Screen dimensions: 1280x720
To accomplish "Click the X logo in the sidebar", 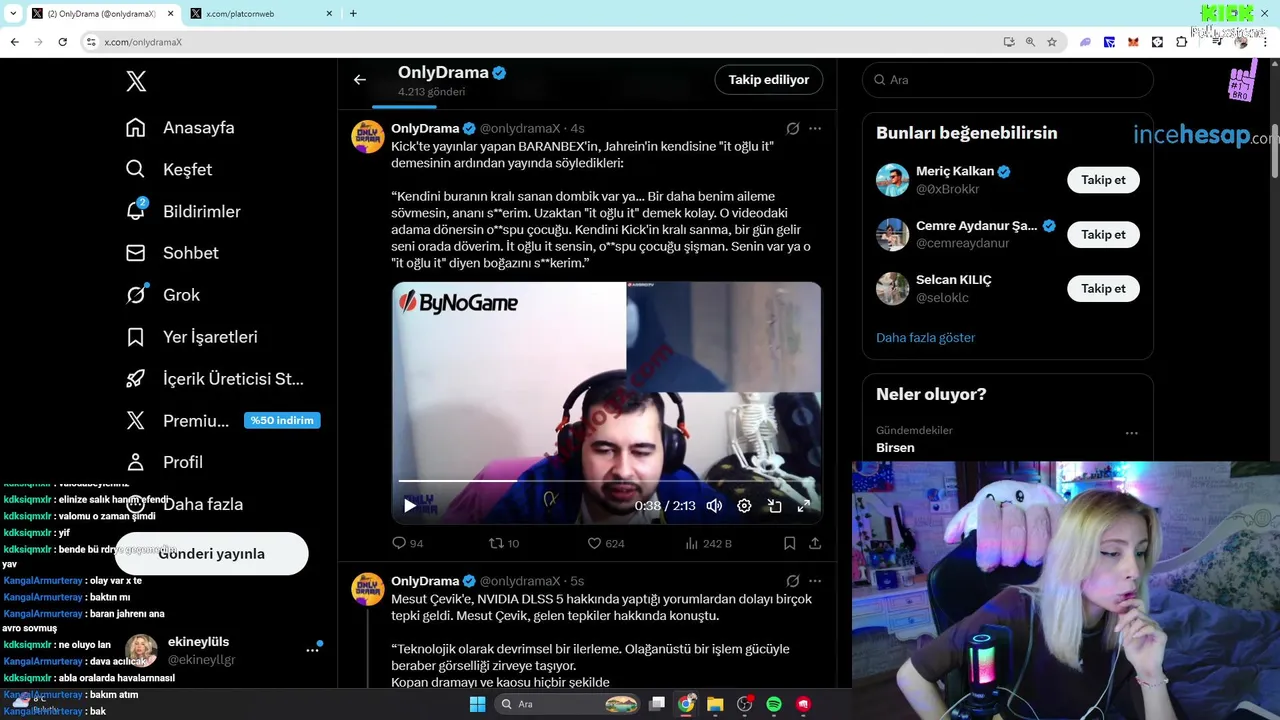I will click(x=136, y=82).
